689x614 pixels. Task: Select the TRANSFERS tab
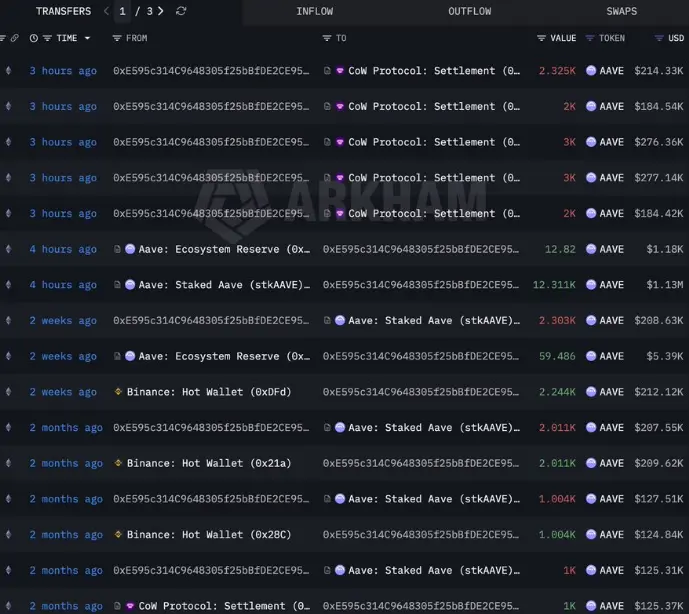pos(64,11)
